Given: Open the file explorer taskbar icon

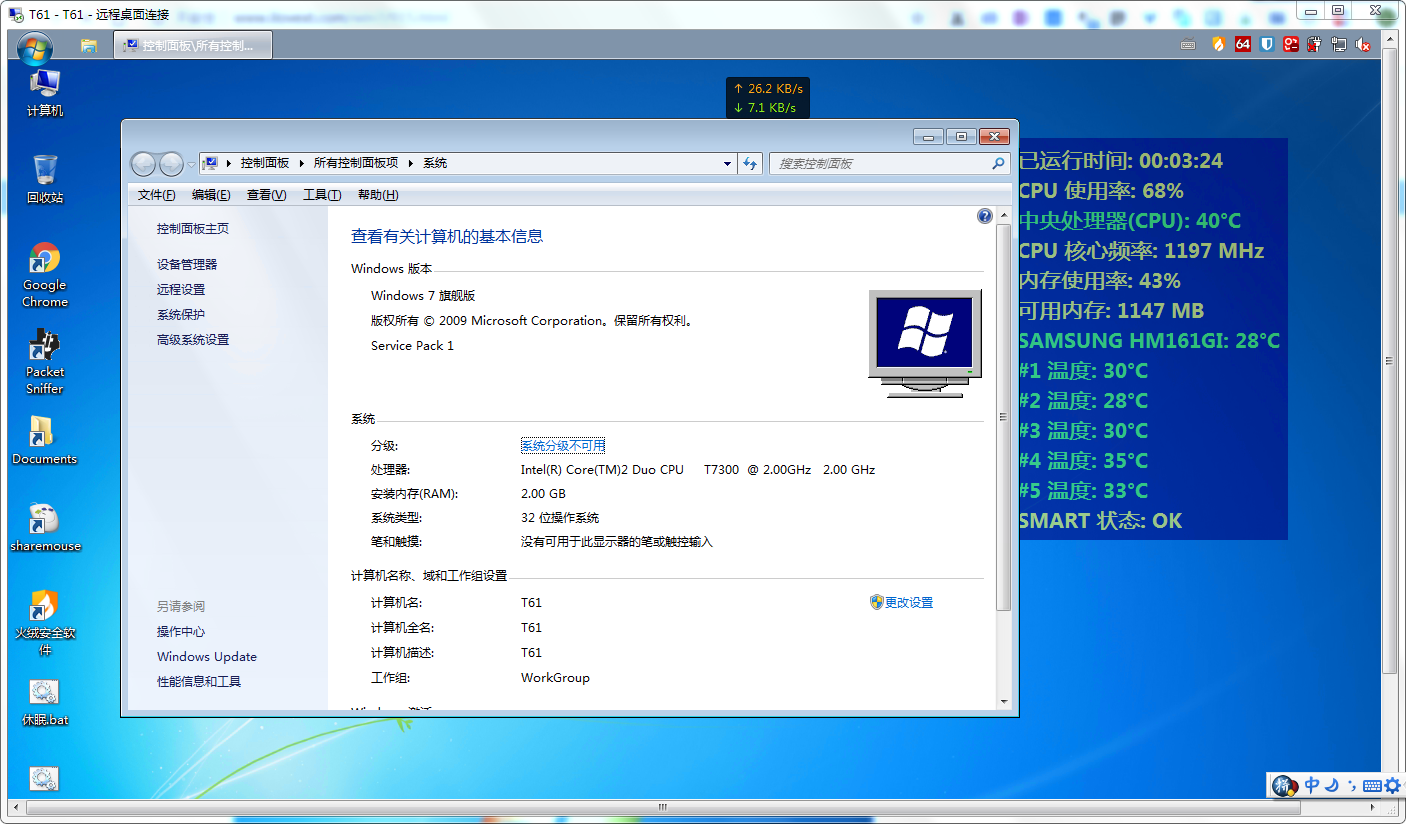Looking at the screenshot, I should point(89,45).
